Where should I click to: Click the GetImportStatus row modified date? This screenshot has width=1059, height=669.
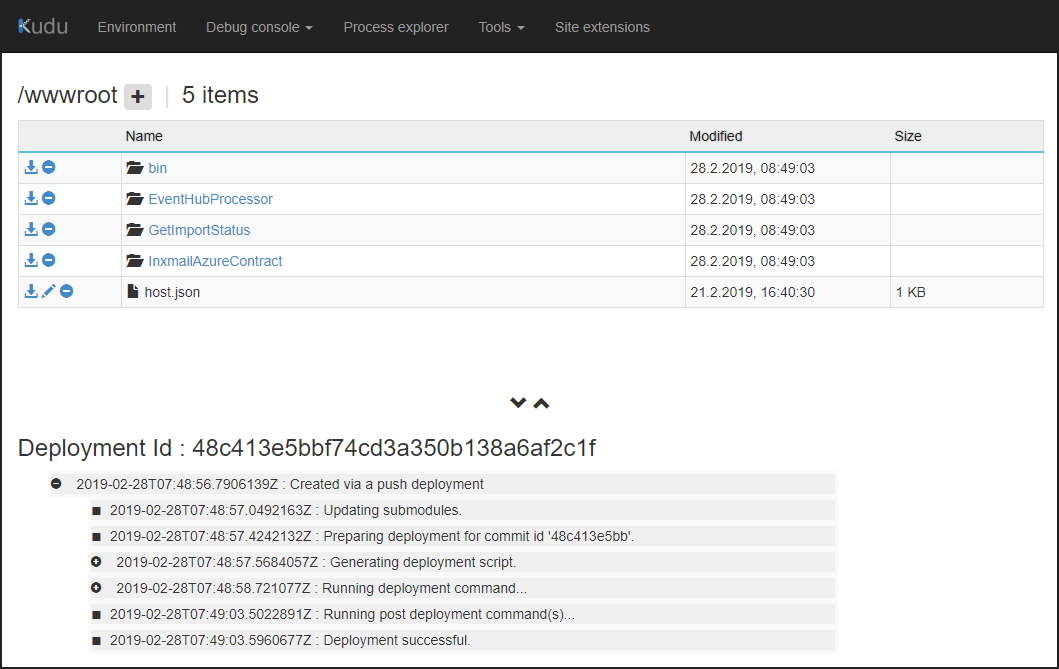[x=752, y=230]
